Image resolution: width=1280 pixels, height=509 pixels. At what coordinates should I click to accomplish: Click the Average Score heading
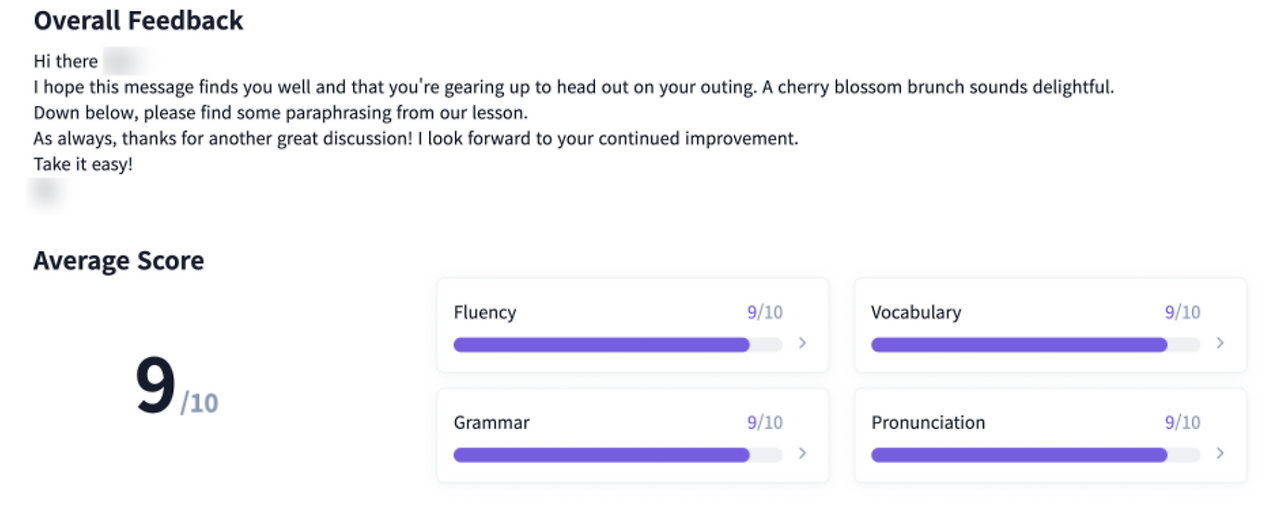tap(118, 261)
